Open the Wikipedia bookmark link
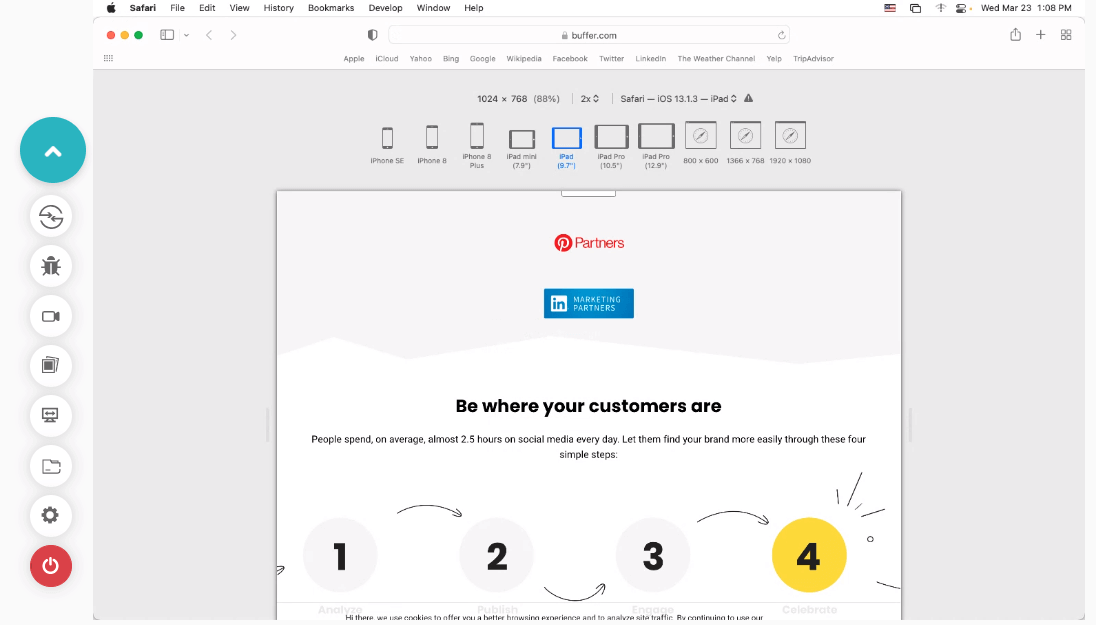The width and height of the screenshot is (1096, 625). pos(524,59)
